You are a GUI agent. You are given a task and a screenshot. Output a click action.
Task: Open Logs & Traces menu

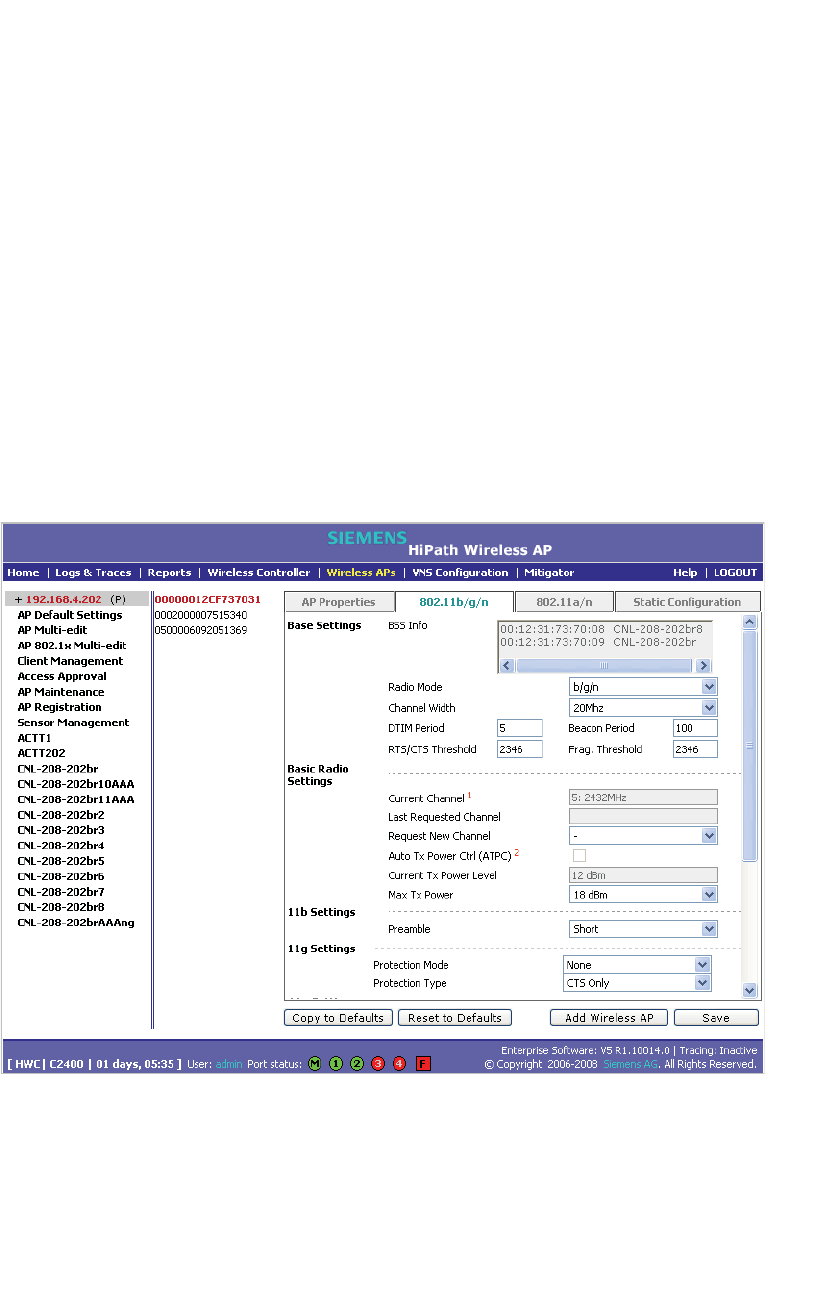point(93,573)
